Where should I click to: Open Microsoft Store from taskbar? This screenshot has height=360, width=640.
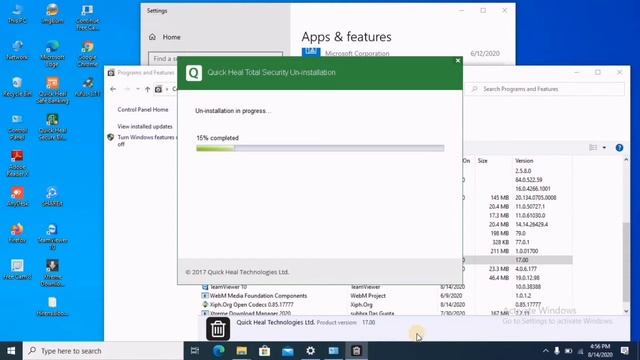coord(264,351)
